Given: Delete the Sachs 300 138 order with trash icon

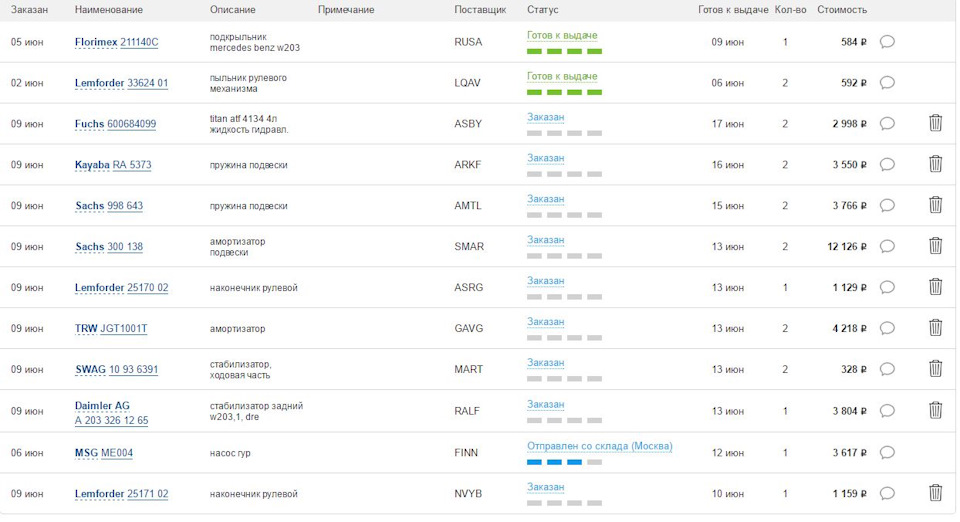Looking at the screenshot, I should click(x=936, y=246).
